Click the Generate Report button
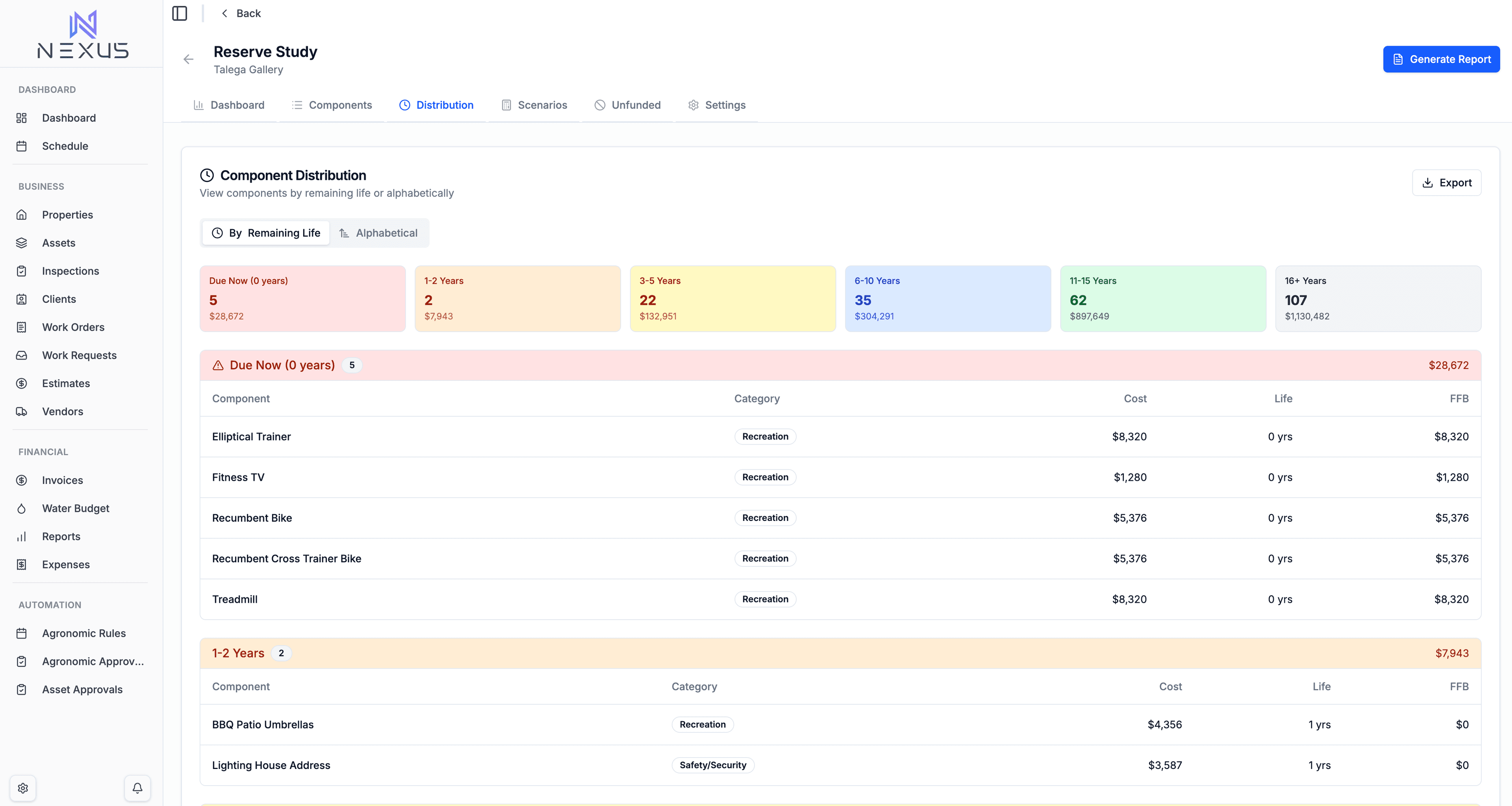The height and width of the screenshot is (806, 1512). (1441, 59)
